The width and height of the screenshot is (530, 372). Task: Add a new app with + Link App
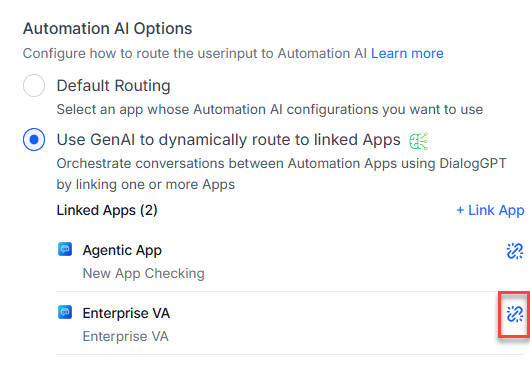pos(490,210)
